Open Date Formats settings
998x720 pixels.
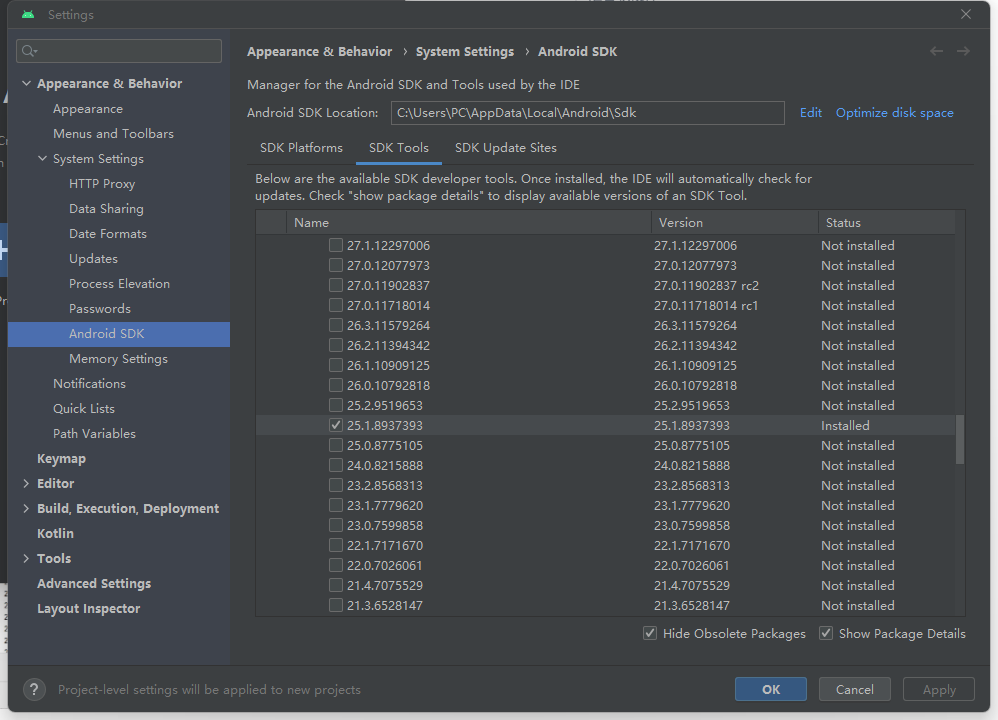pos(108,234)
